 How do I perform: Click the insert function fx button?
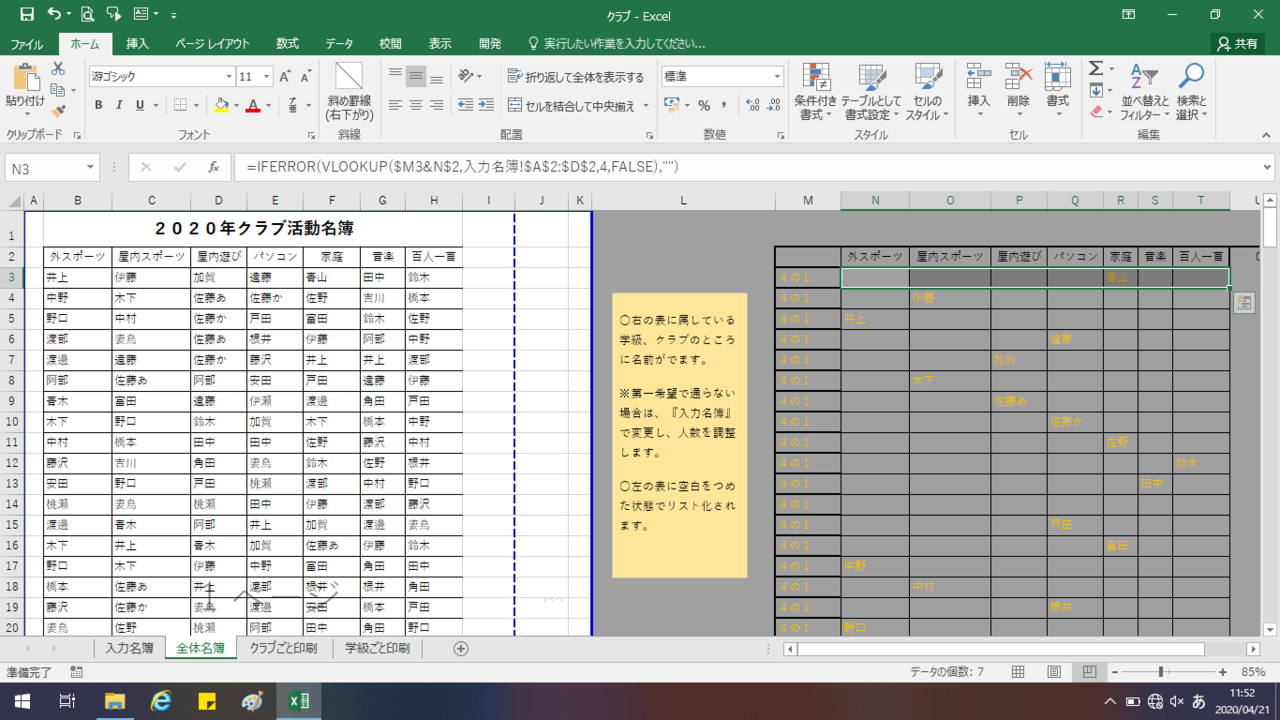(213, 168)
